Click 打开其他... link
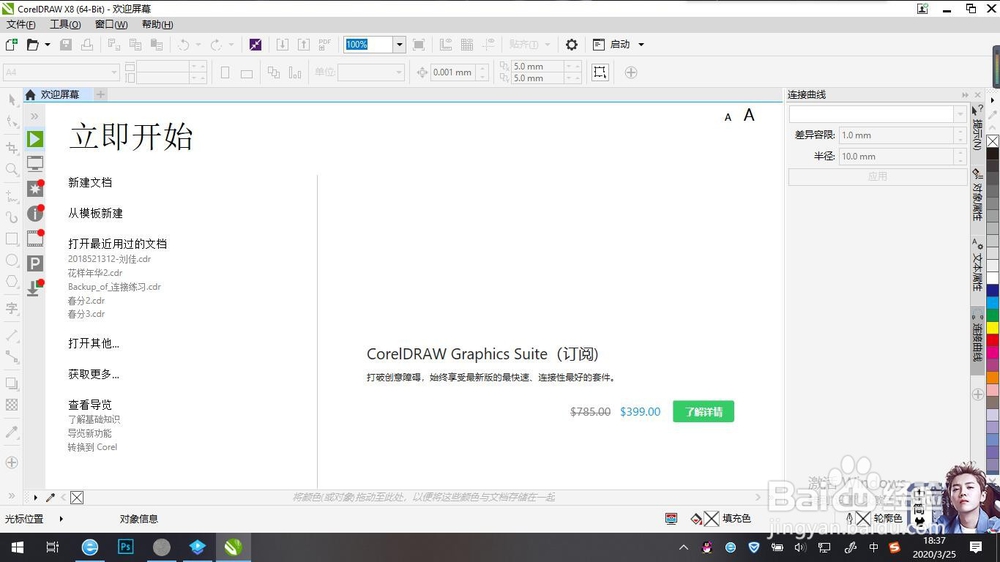This screenshot has height=562, width=1000. coord(94,343)
